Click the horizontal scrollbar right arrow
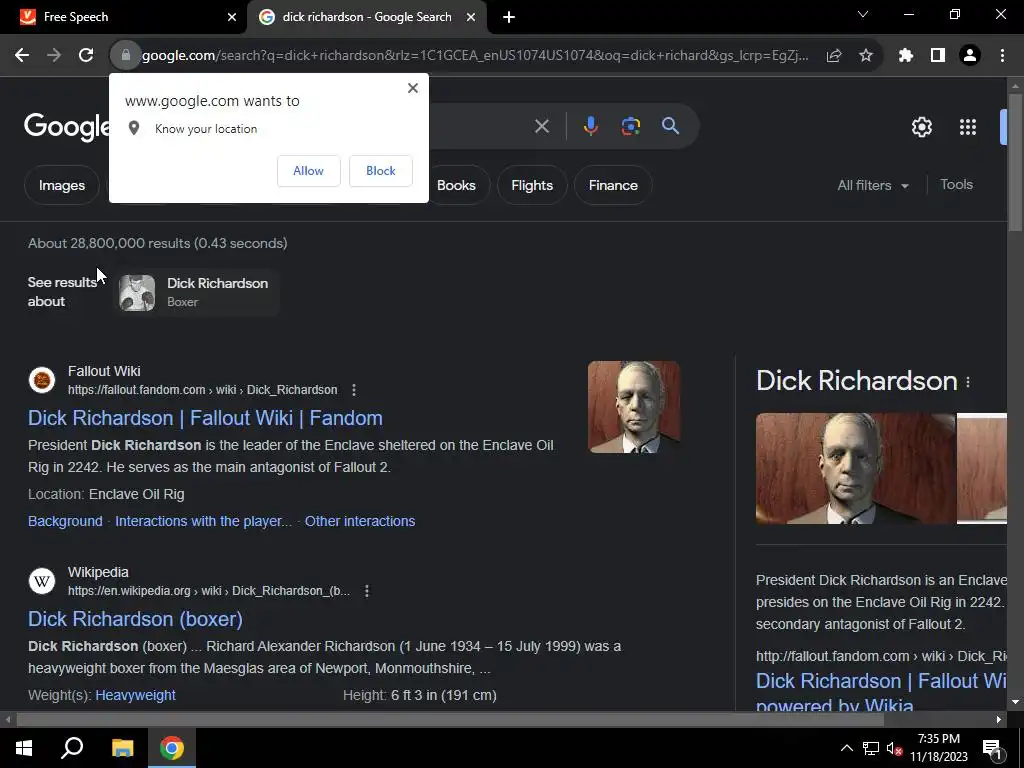Screen dimensions: 1024x768 [x=999, y=720]
